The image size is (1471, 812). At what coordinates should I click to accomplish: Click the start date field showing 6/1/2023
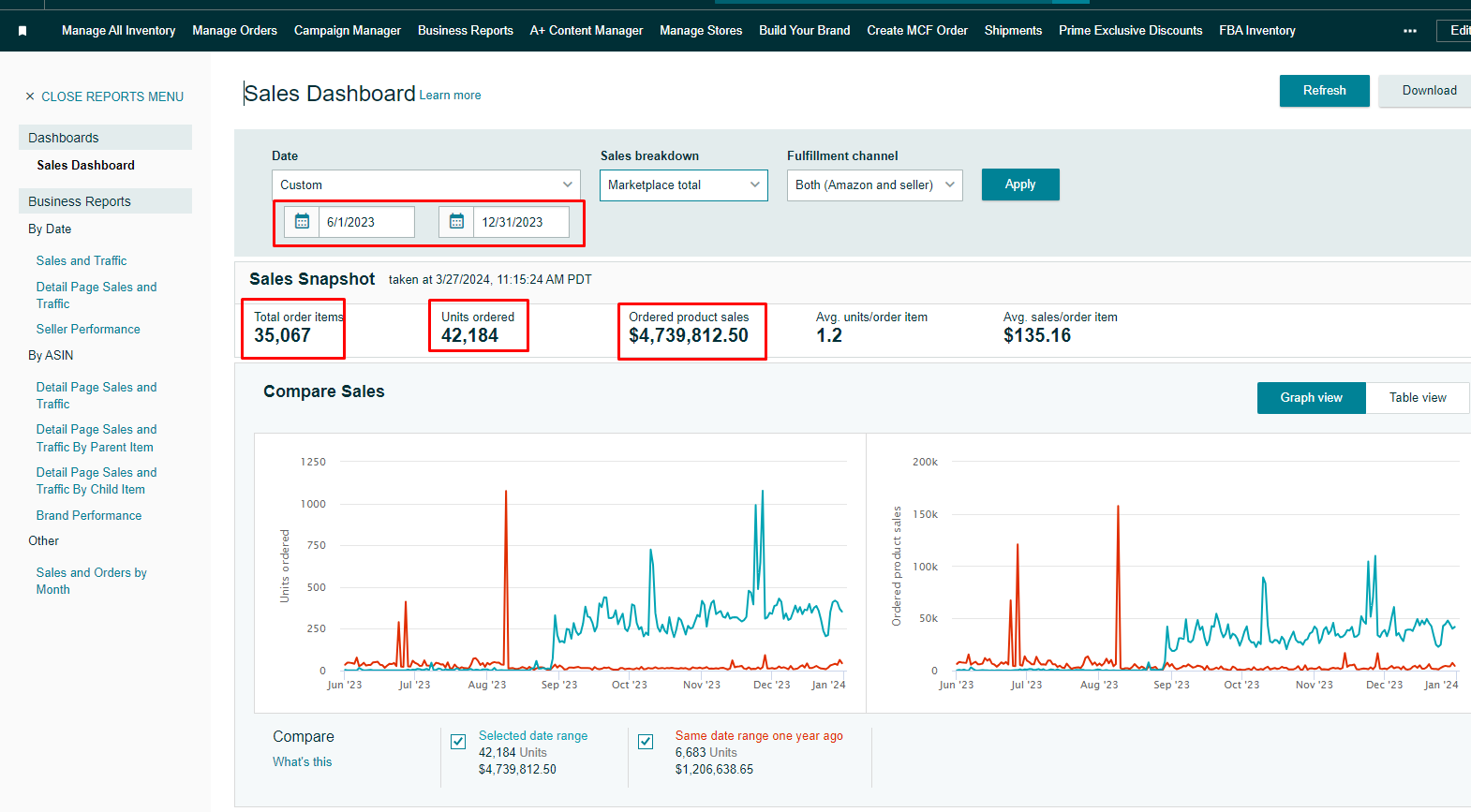[365, 222]
